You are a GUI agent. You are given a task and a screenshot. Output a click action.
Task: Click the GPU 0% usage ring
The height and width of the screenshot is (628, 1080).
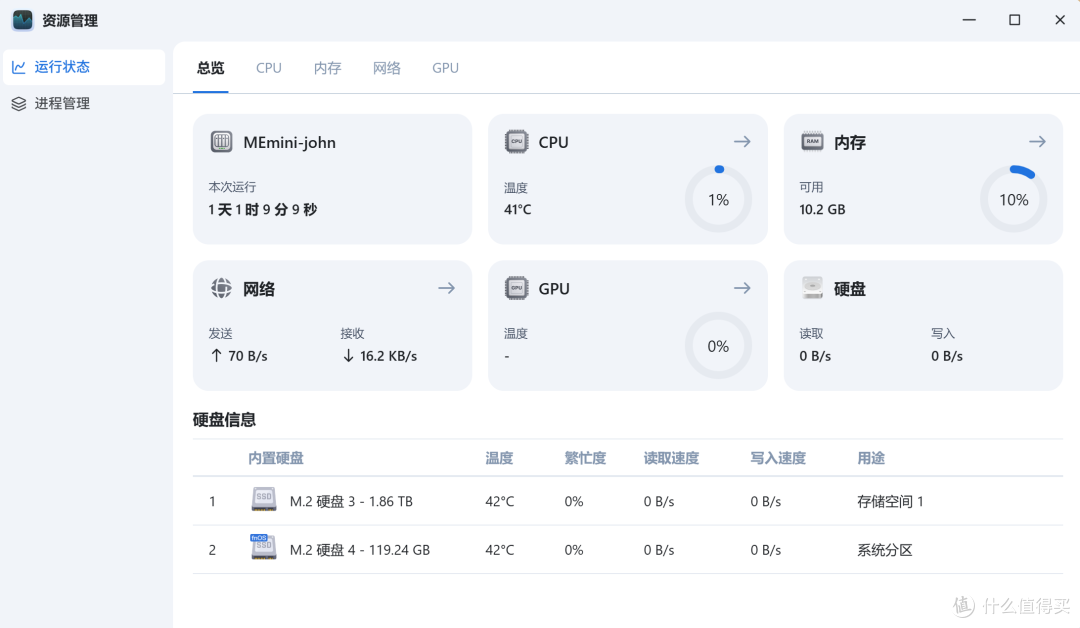pos(718,346)
